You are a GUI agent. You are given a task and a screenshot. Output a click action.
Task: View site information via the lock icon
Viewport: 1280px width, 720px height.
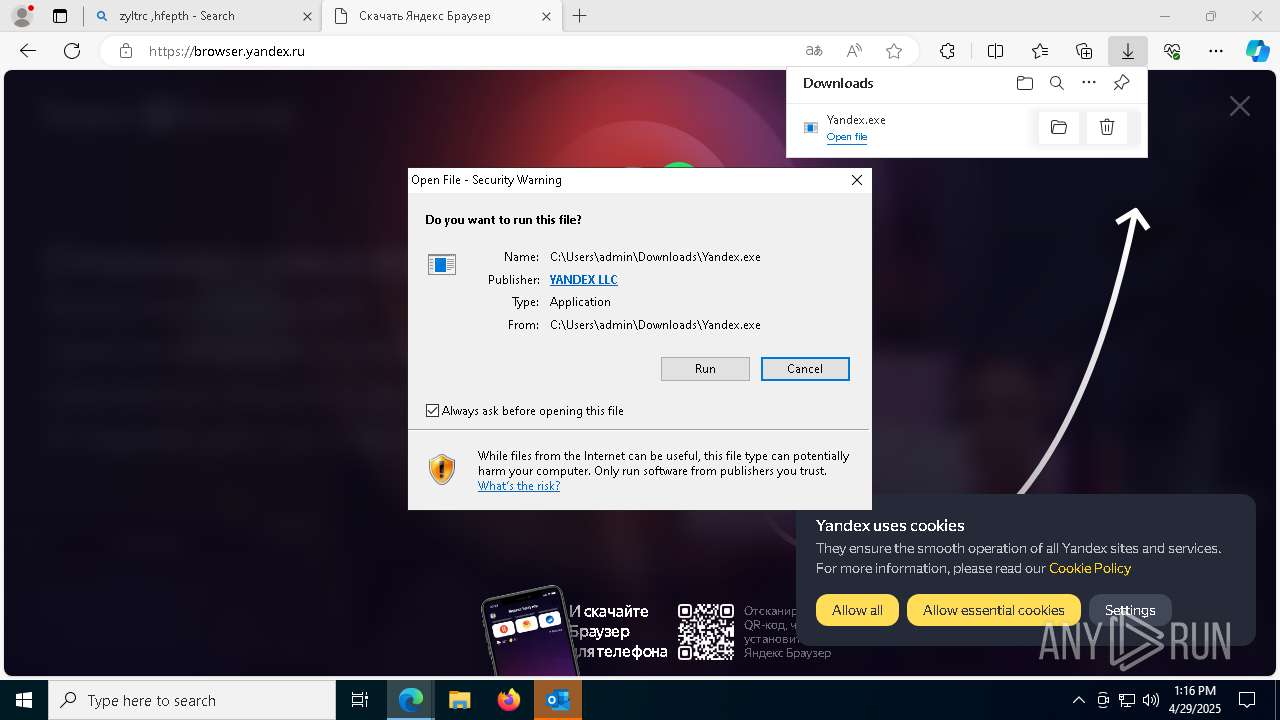pos(125,51)
